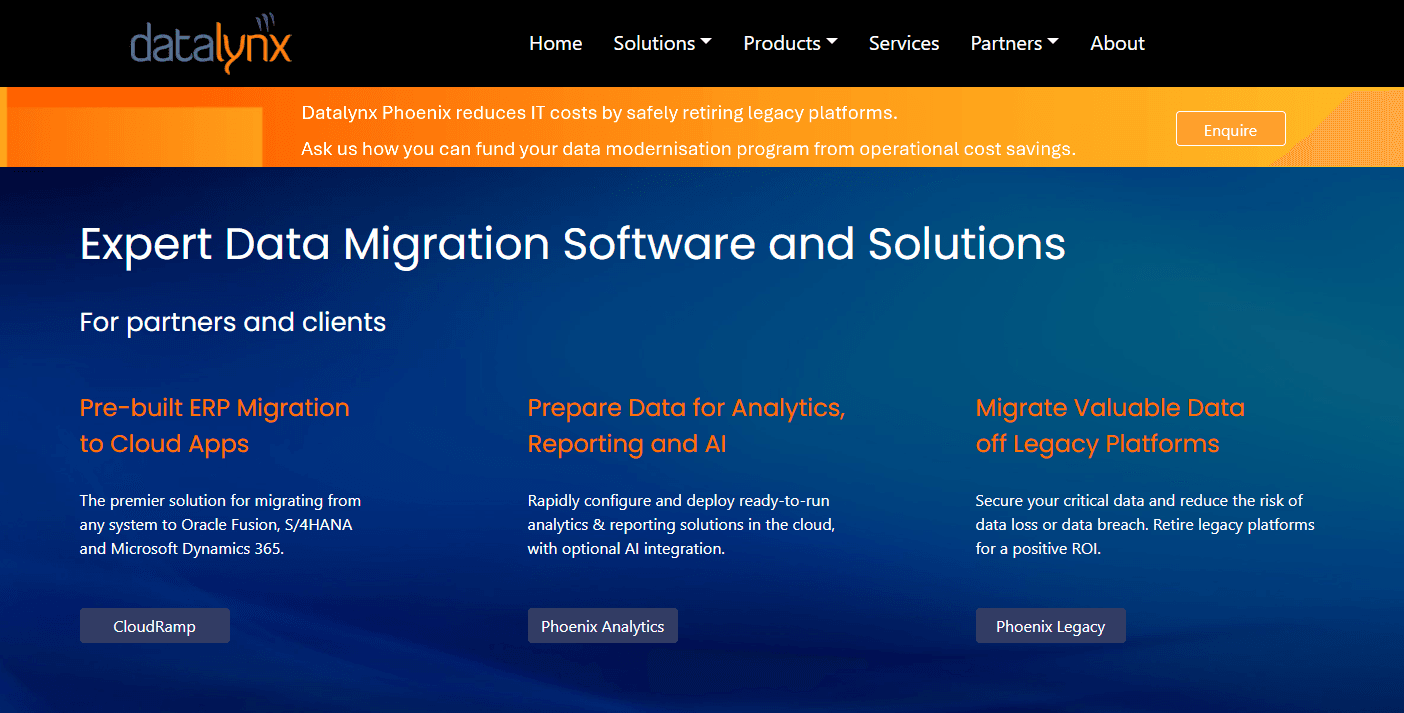Click the Oracle Fusion migration description paragraph
The image size is (1404, 713).
tap(220, 524)
